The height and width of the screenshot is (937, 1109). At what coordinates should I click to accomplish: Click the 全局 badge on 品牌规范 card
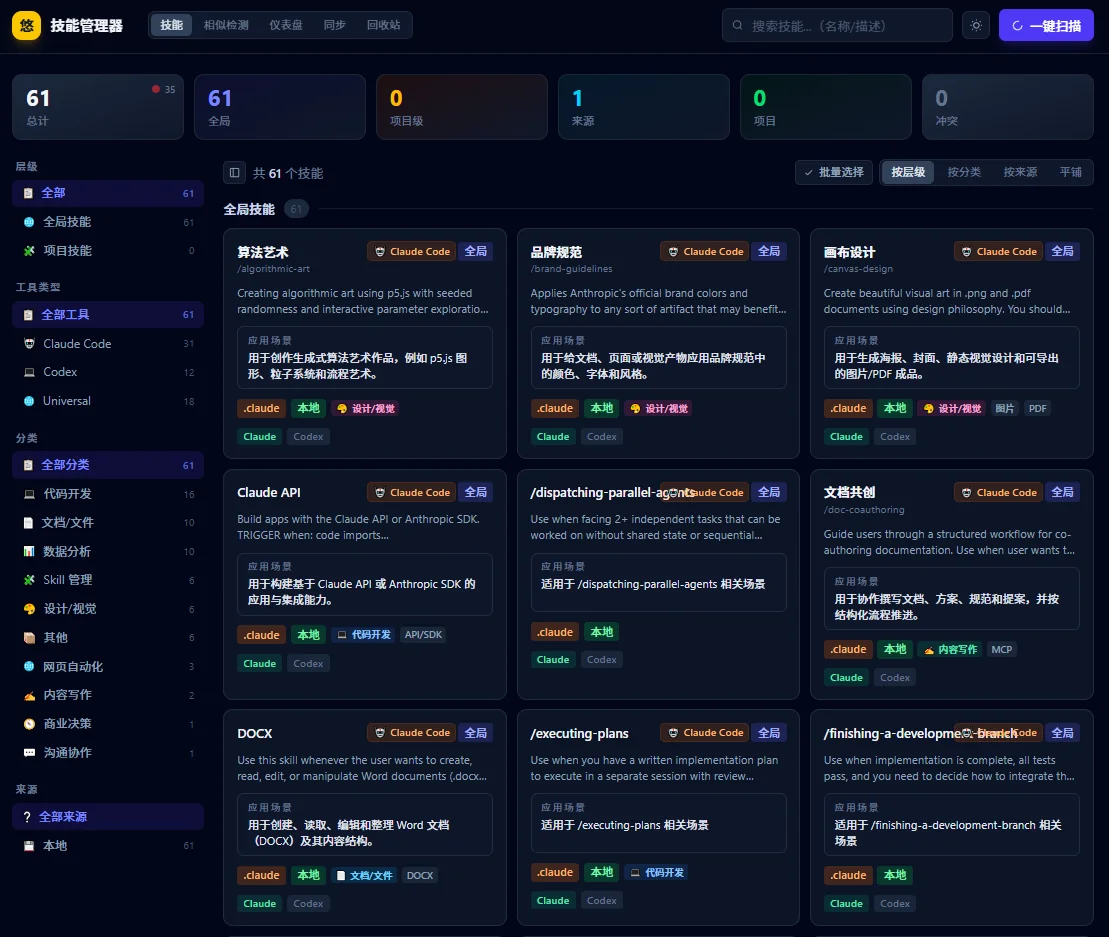point(769,252)
